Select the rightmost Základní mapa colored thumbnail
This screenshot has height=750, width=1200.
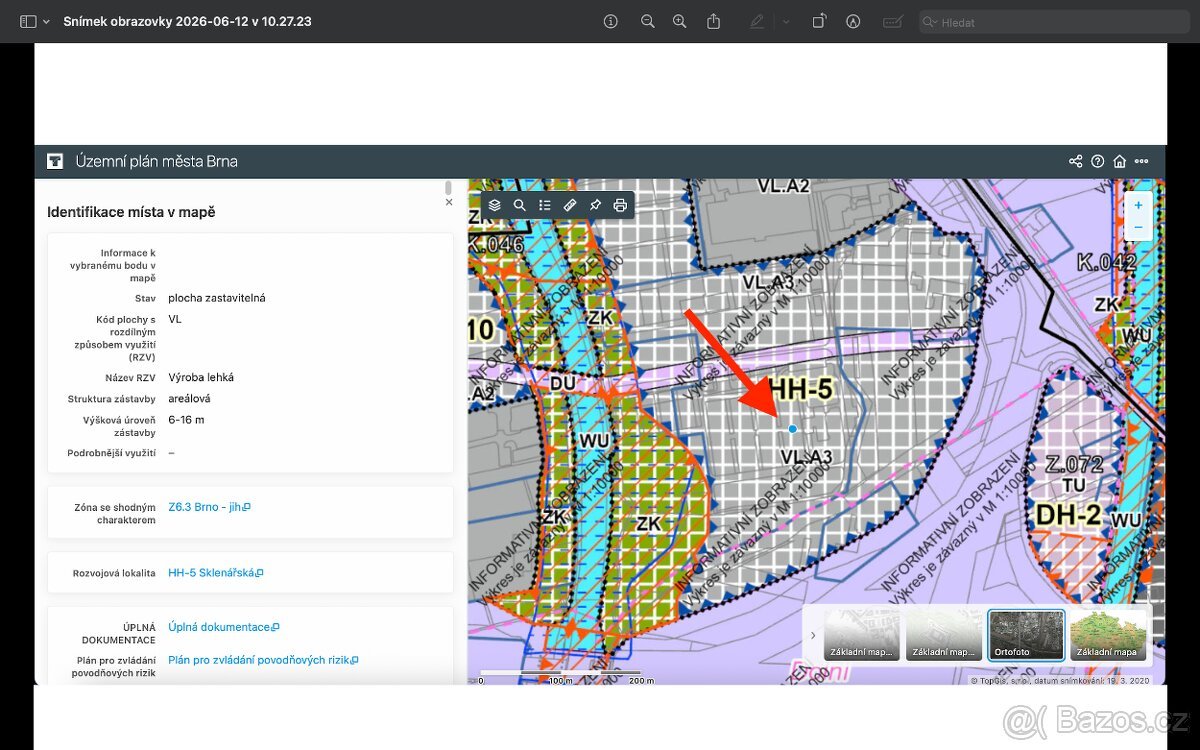point(1108,635)
